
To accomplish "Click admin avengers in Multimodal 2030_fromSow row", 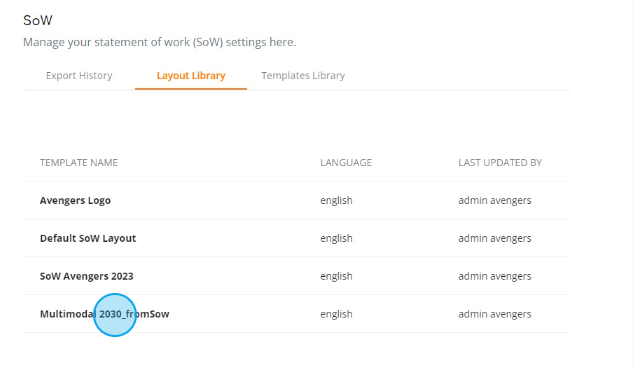I will pos(494,314).
